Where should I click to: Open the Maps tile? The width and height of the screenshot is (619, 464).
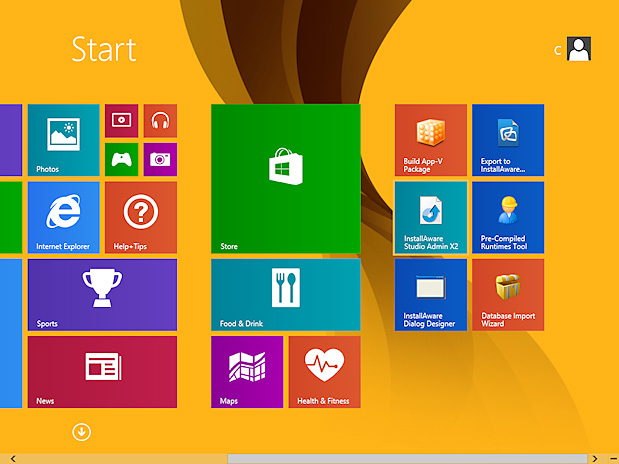[x=247, y=372]
